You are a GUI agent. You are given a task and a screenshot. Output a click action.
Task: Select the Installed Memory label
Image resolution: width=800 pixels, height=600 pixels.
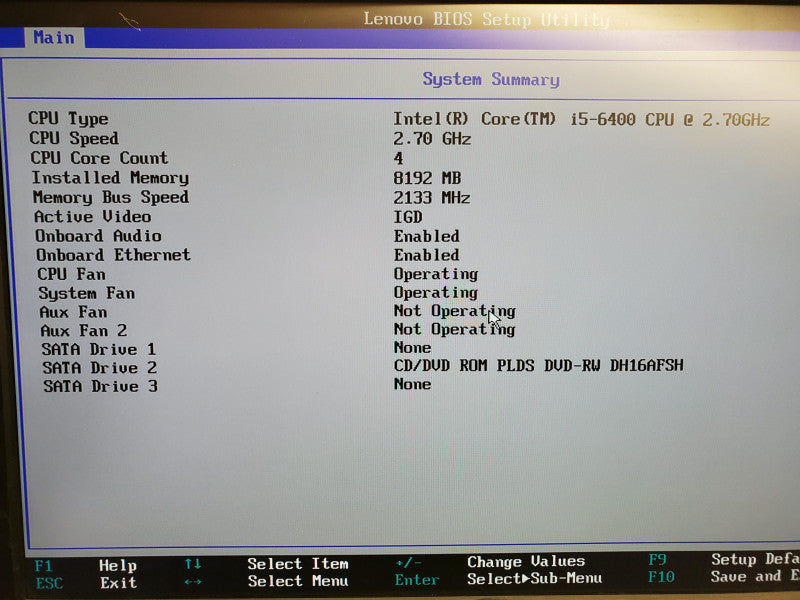click(x=110, y=178)
